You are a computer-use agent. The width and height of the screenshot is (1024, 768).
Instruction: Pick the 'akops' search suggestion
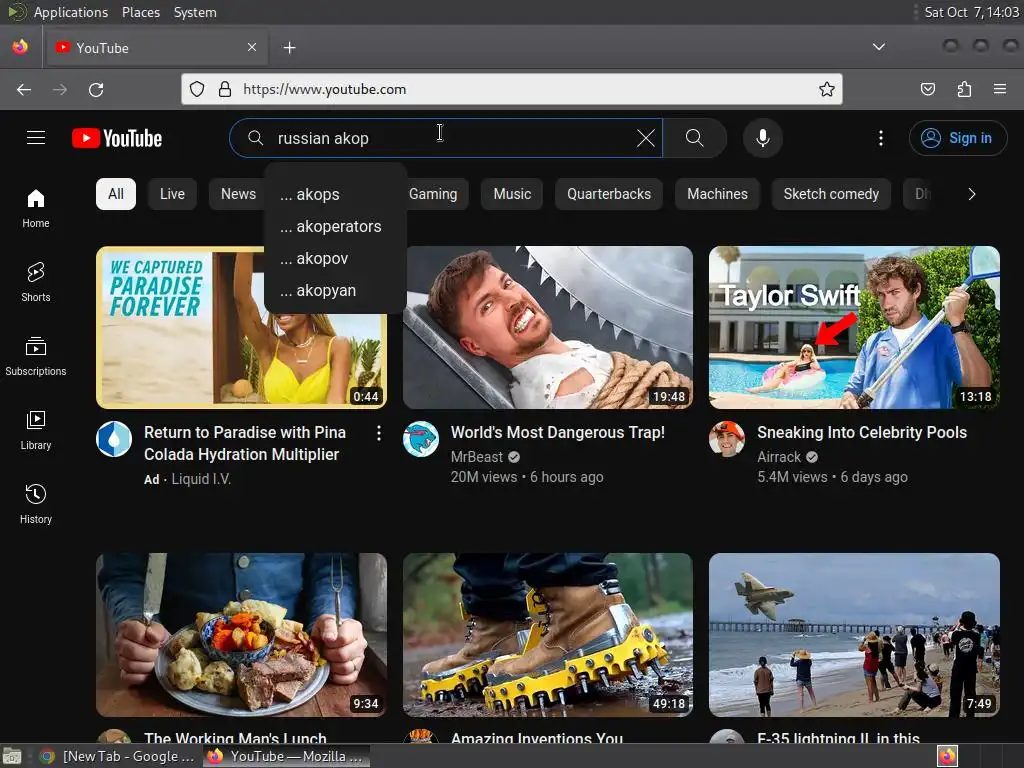336,195
